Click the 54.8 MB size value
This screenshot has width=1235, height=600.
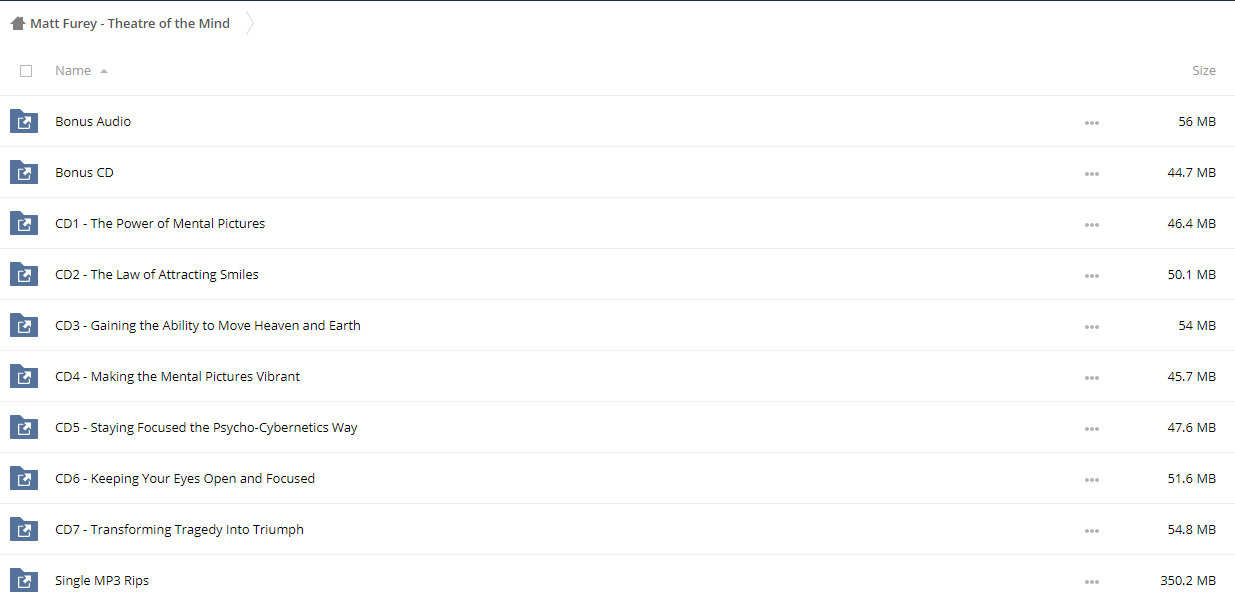(x=1192, y=529)
